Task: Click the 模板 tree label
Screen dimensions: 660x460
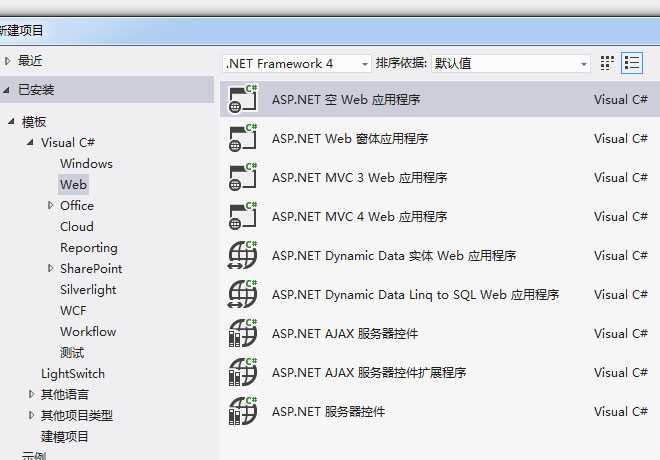Action: [x=34, y=122]
